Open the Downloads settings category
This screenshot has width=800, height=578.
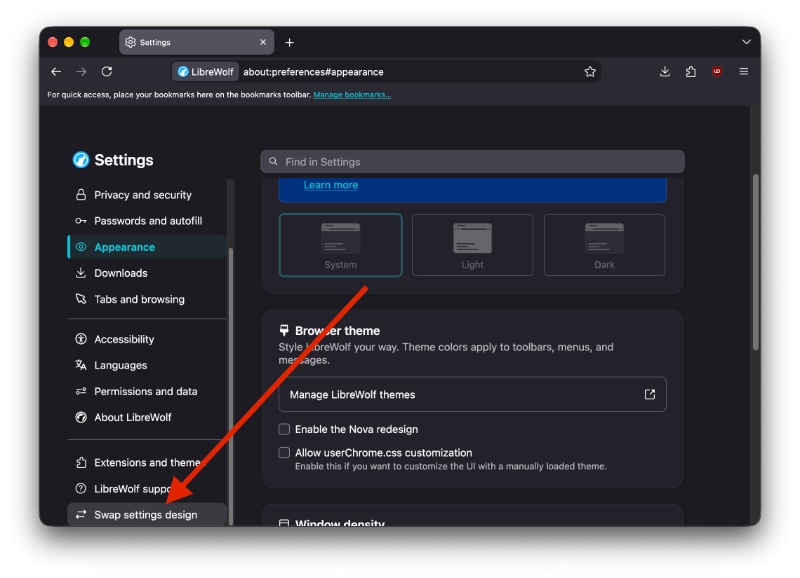coord(146,273)
